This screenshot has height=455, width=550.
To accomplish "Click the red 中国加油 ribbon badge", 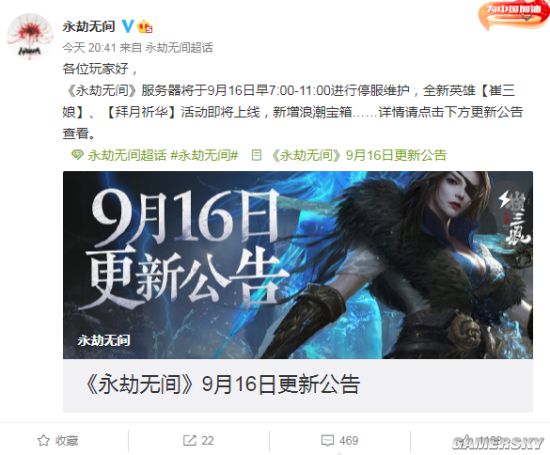I will [x=514, y=13].
